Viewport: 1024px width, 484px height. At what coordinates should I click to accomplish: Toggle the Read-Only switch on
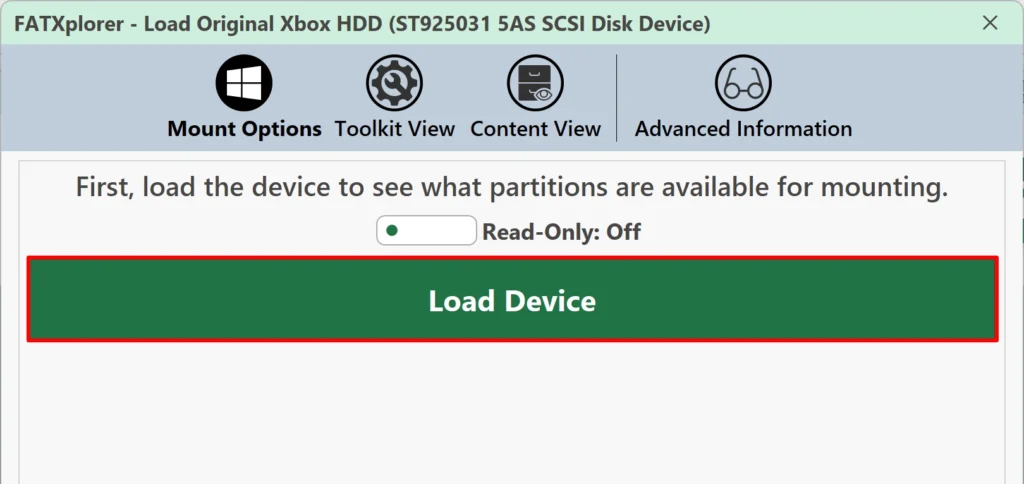coord(426,231)
